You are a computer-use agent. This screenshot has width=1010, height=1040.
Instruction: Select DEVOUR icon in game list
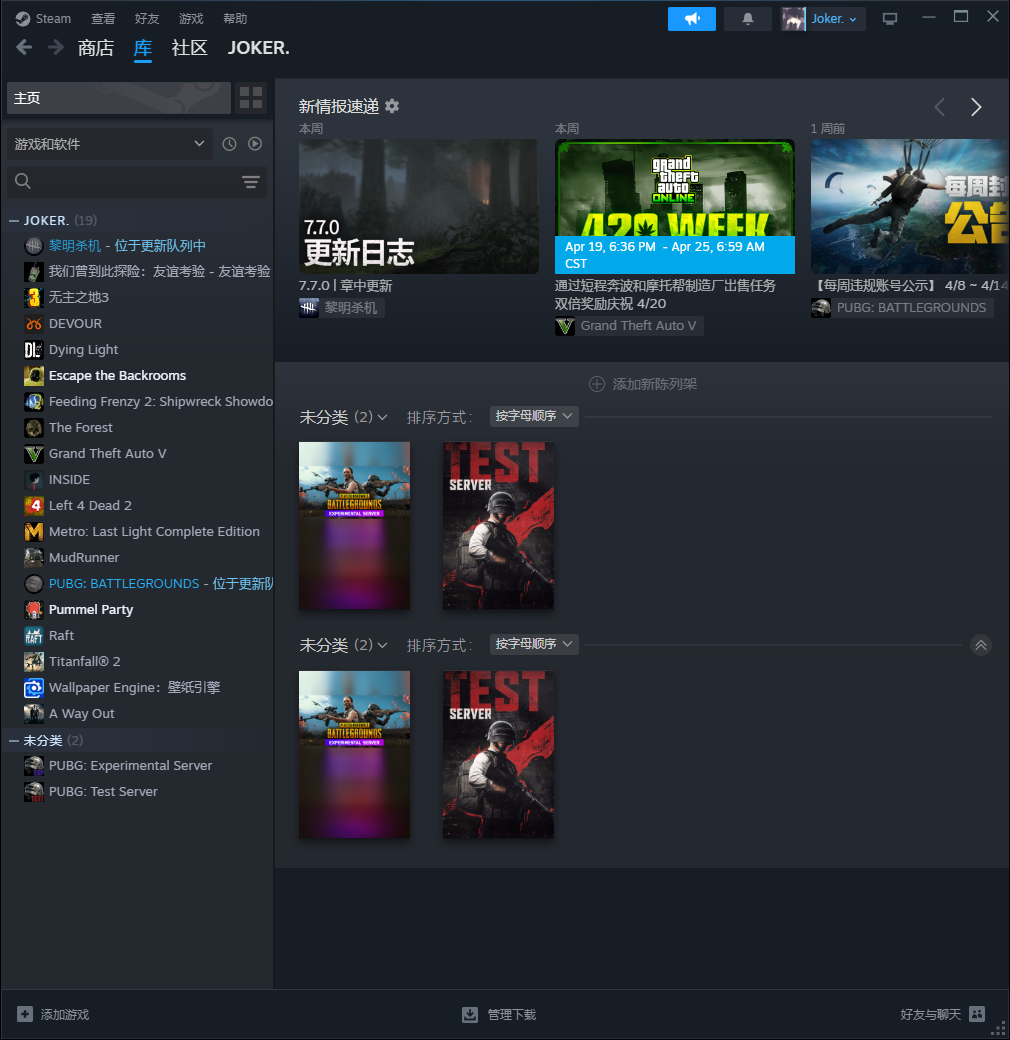coord(34,324)
